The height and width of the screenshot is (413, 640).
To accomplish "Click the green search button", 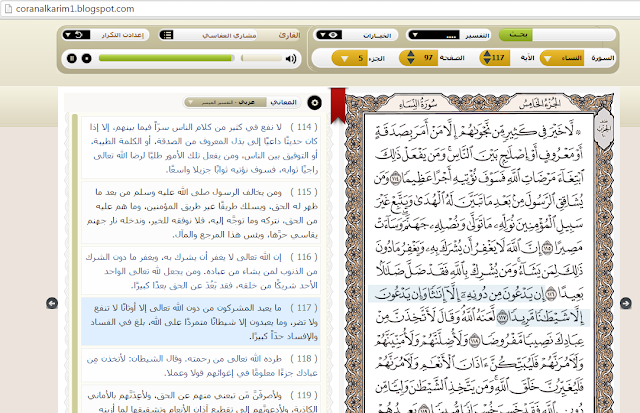I will pyautogui.click(x=518, y=35).
